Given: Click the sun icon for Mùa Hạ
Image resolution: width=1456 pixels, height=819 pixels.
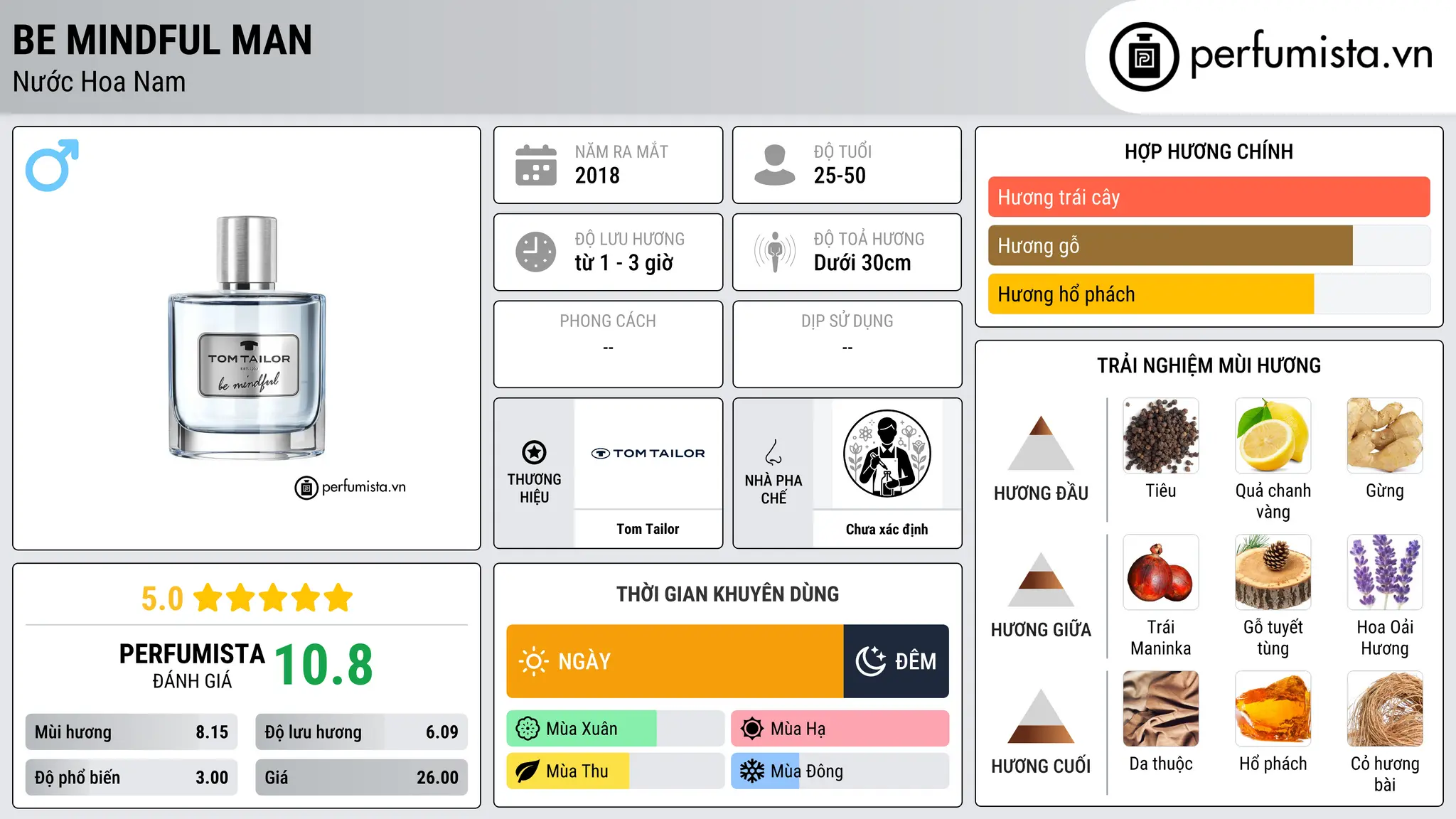Looking at the screenshot, I should click(752, 729).
